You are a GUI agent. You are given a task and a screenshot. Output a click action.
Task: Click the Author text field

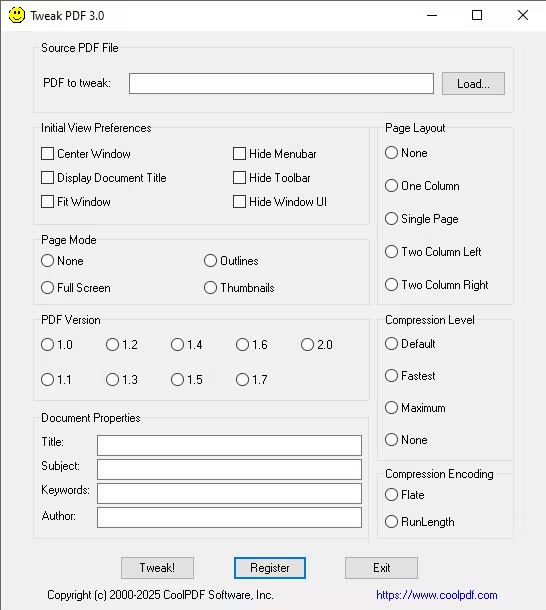[x=229, y=517]
